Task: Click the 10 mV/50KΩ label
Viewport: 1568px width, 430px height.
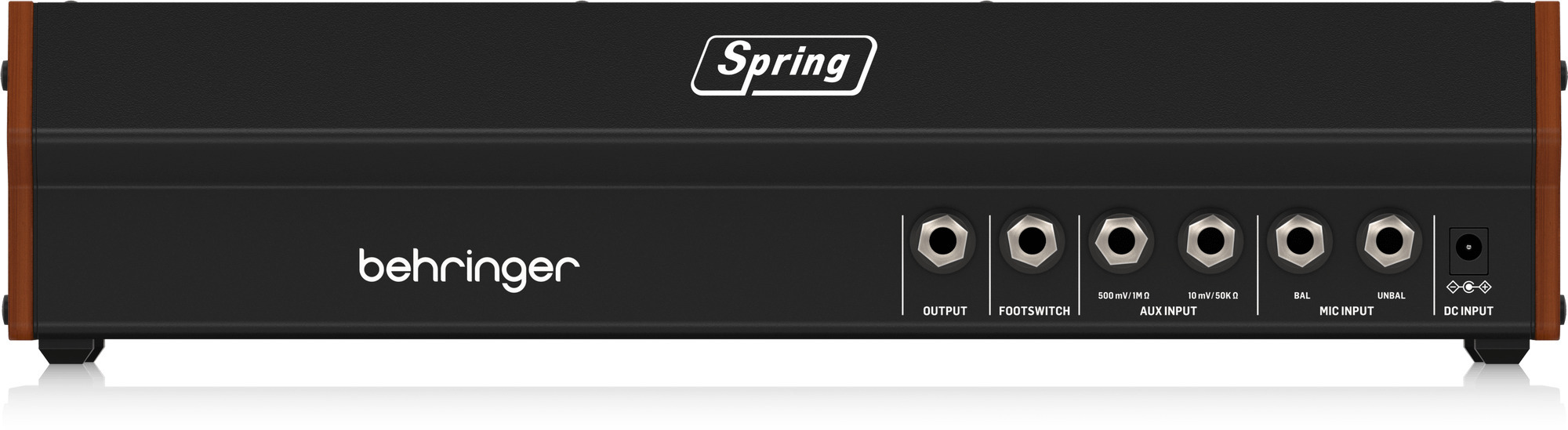Action: [x=1213, y=295]
